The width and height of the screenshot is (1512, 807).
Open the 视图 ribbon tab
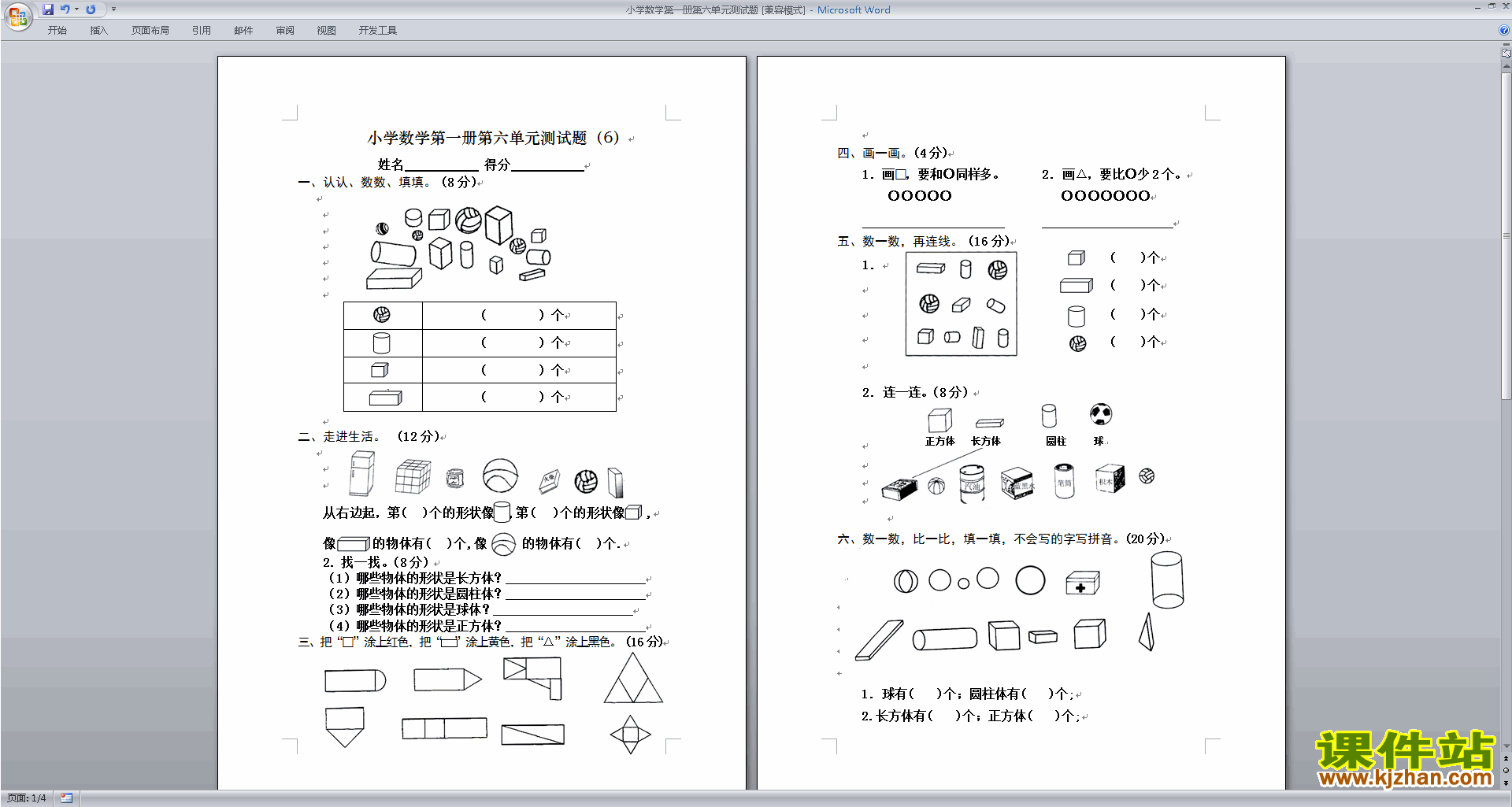click(x=327, y=31)
